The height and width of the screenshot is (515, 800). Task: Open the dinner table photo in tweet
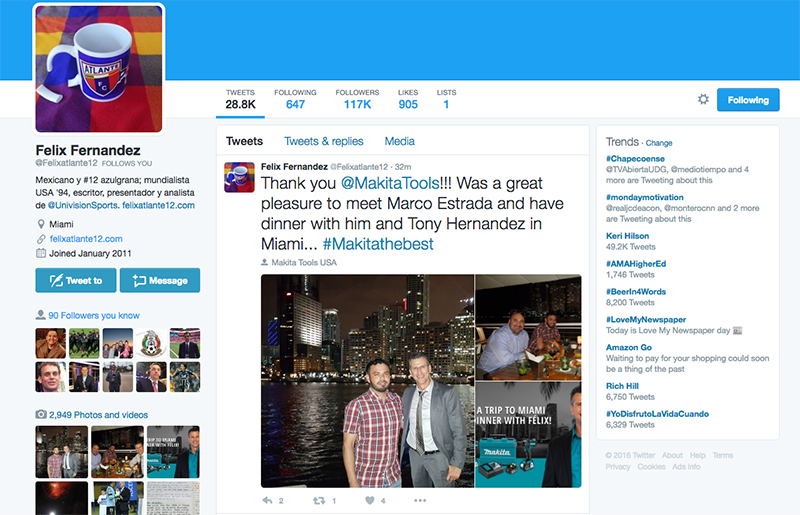(x=529, y=327)
